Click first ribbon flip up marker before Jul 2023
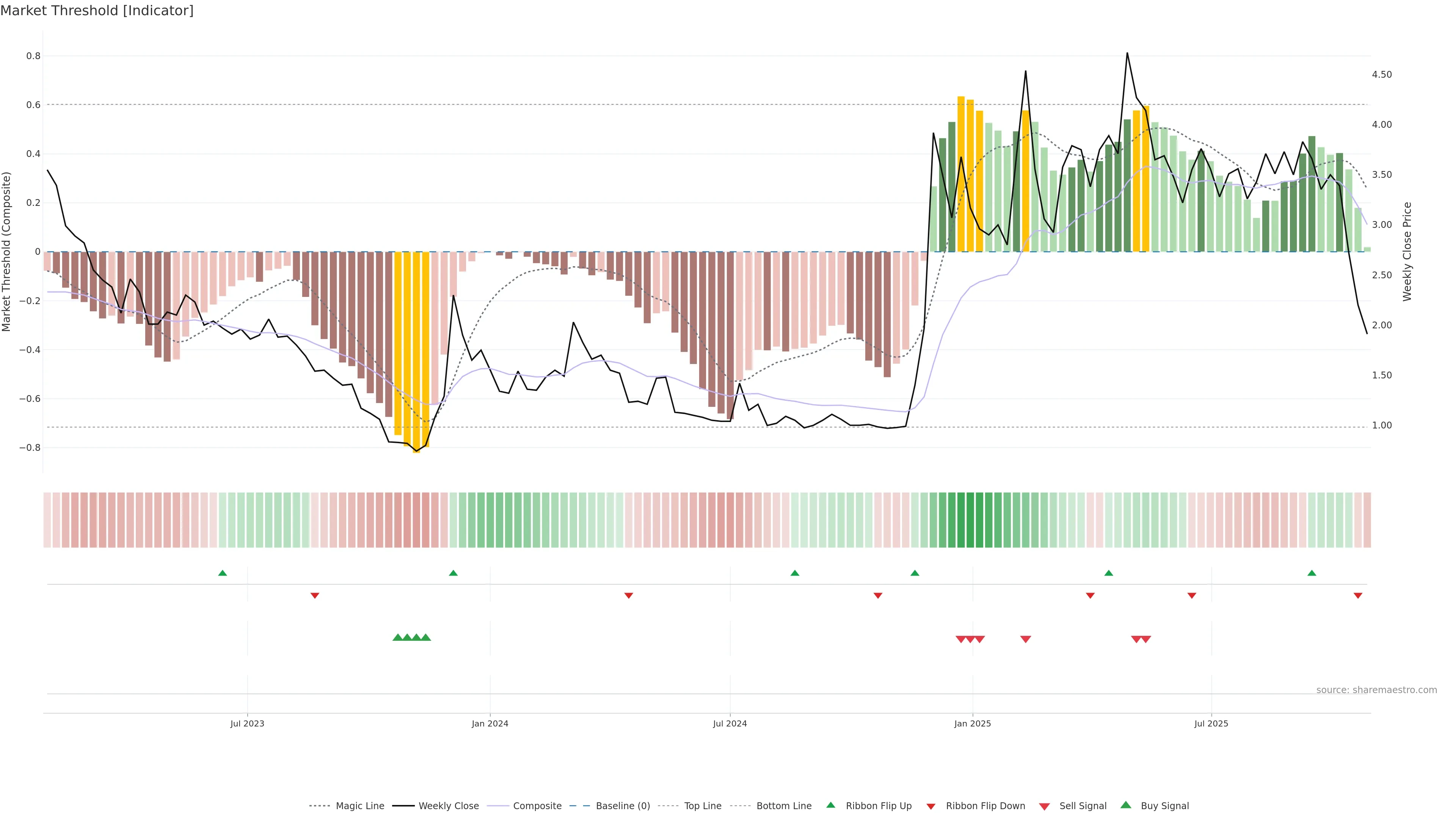 (223, 573)
